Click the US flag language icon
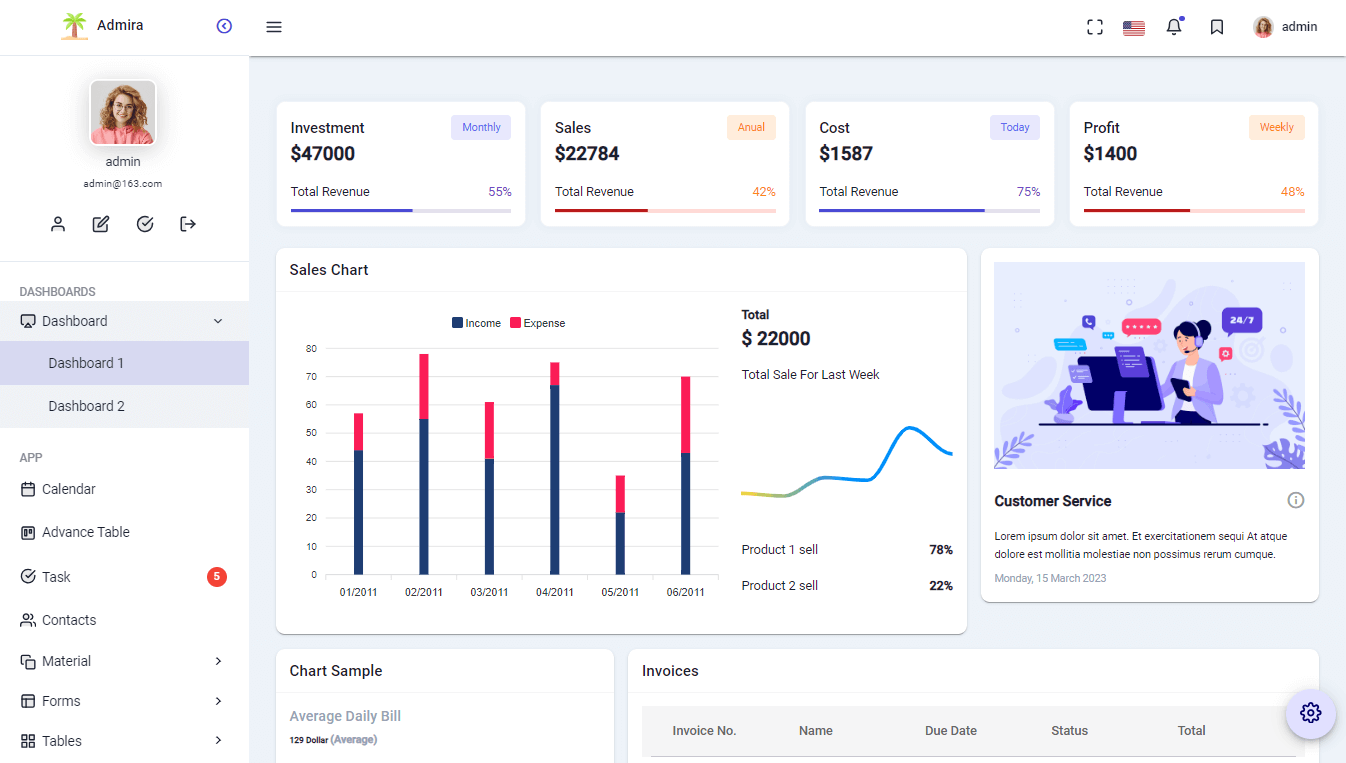The height and width of the screenshot is (763, 1346). (x=1133, y=27)
